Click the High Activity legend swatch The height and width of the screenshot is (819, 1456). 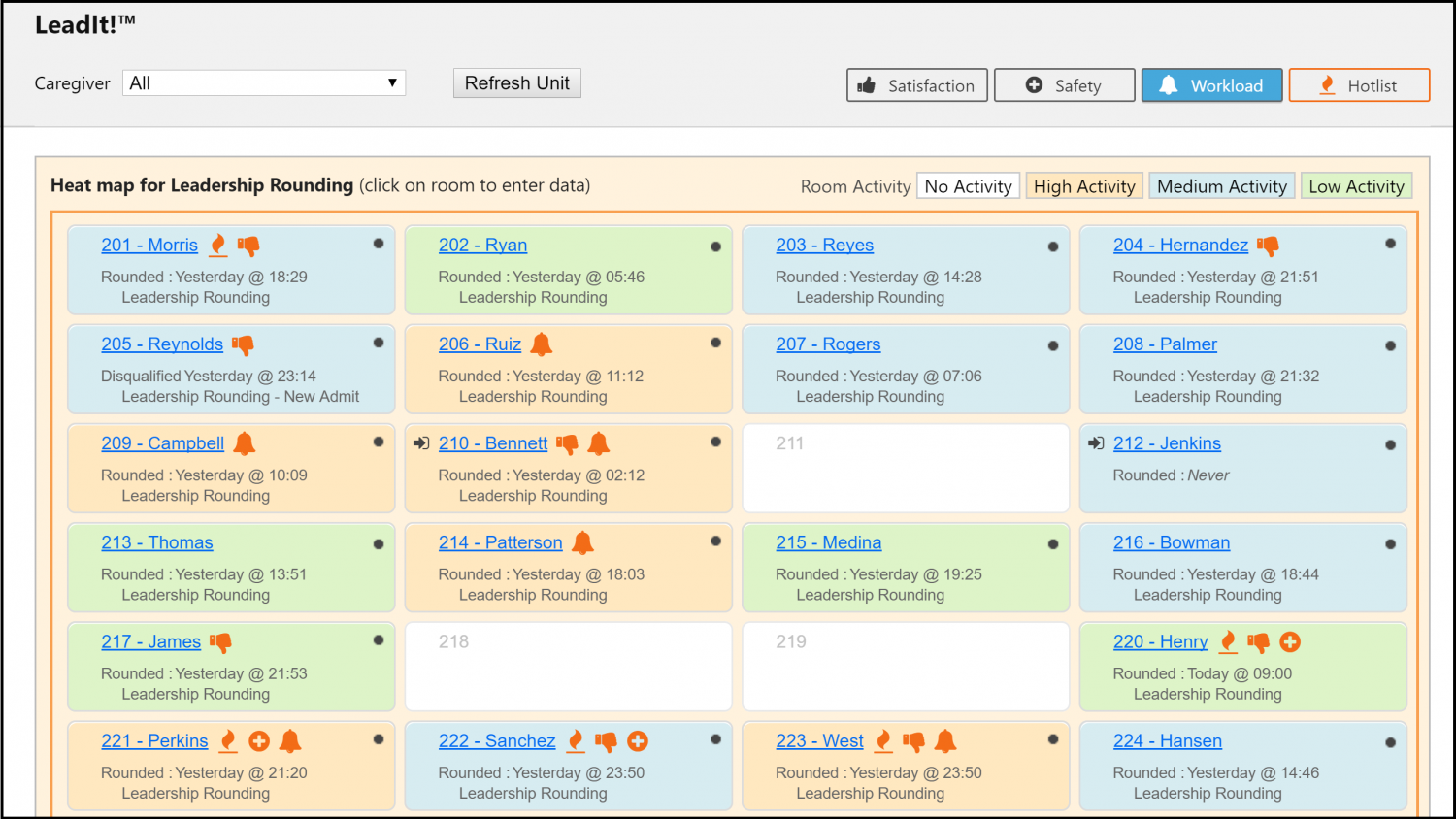point(1083,186)
